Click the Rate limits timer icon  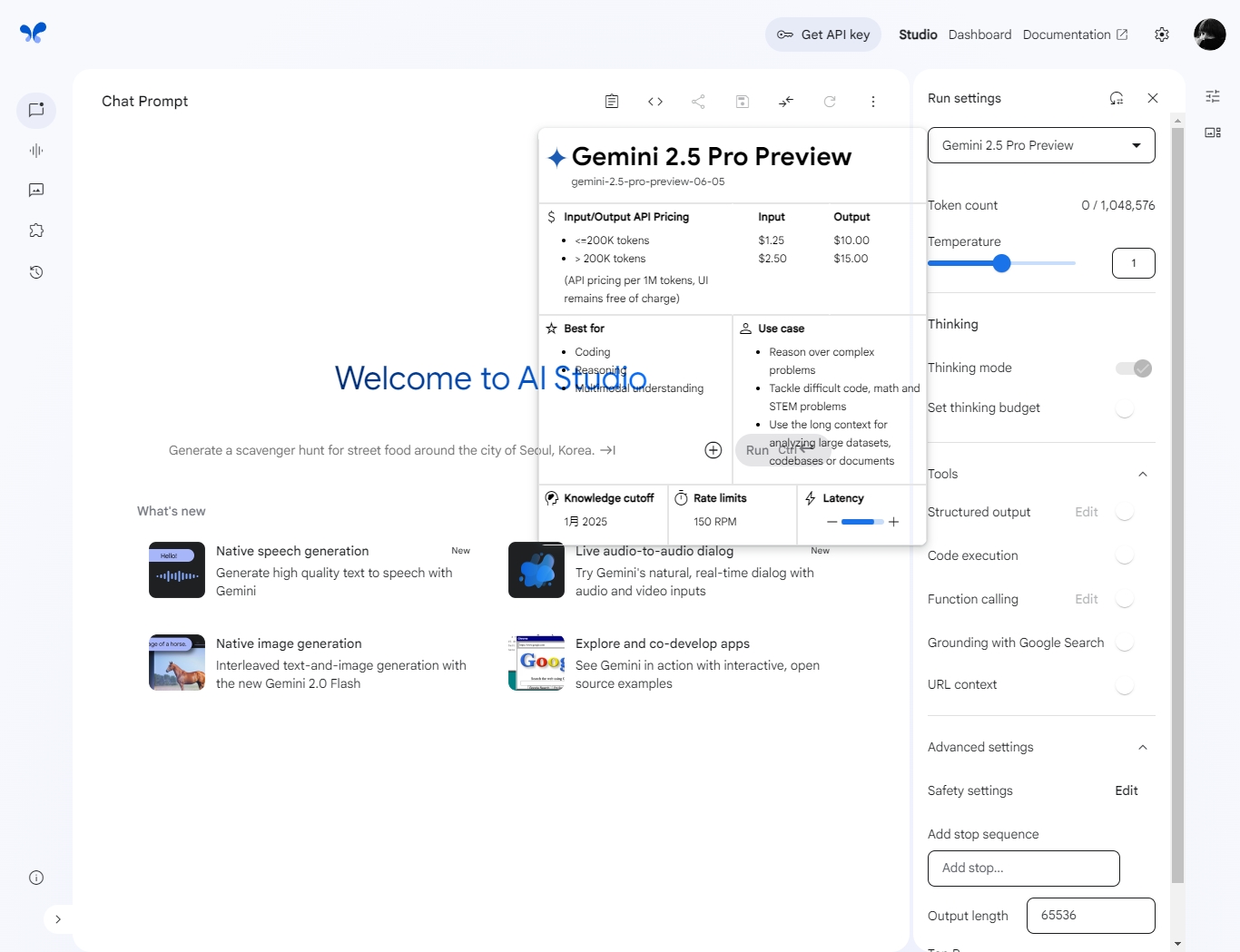coord(681,498)
